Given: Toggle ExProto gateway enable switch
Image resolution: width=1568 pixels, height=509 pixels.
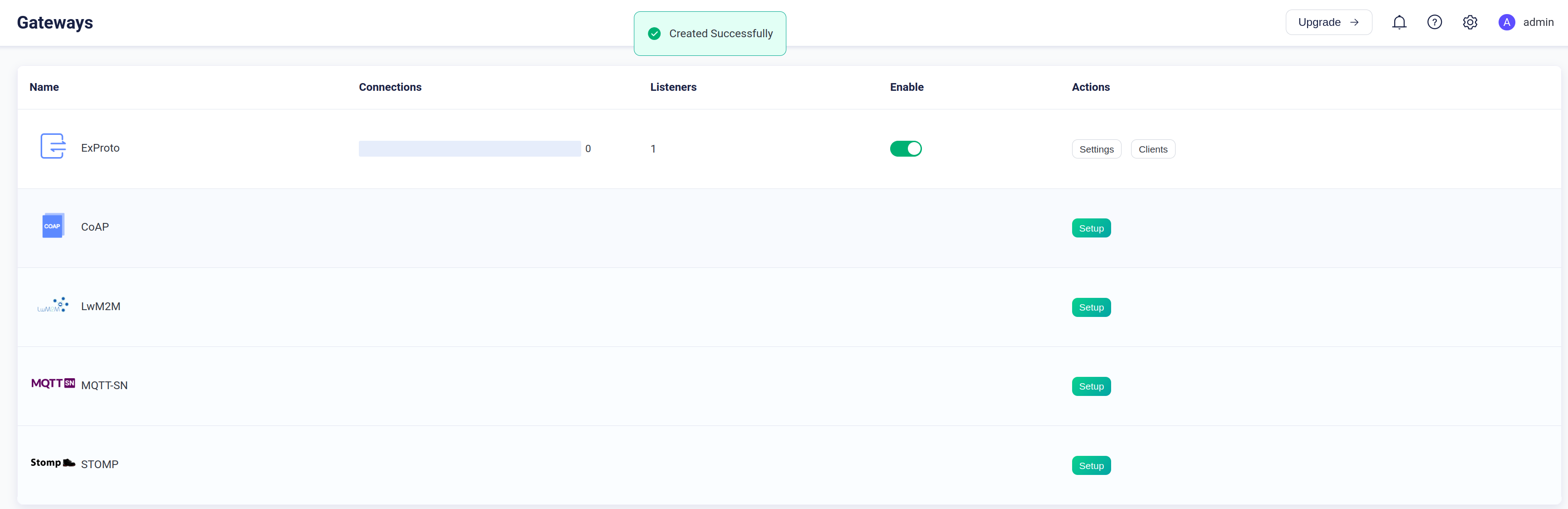Looking at the screenshot, I should [x=905, y=148].
